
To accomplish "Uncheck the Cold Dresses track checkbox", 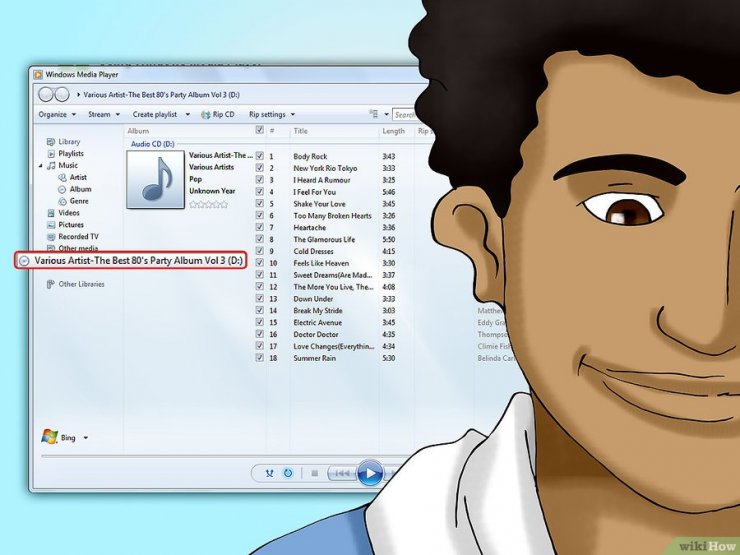I will click(x=260, y=251).
